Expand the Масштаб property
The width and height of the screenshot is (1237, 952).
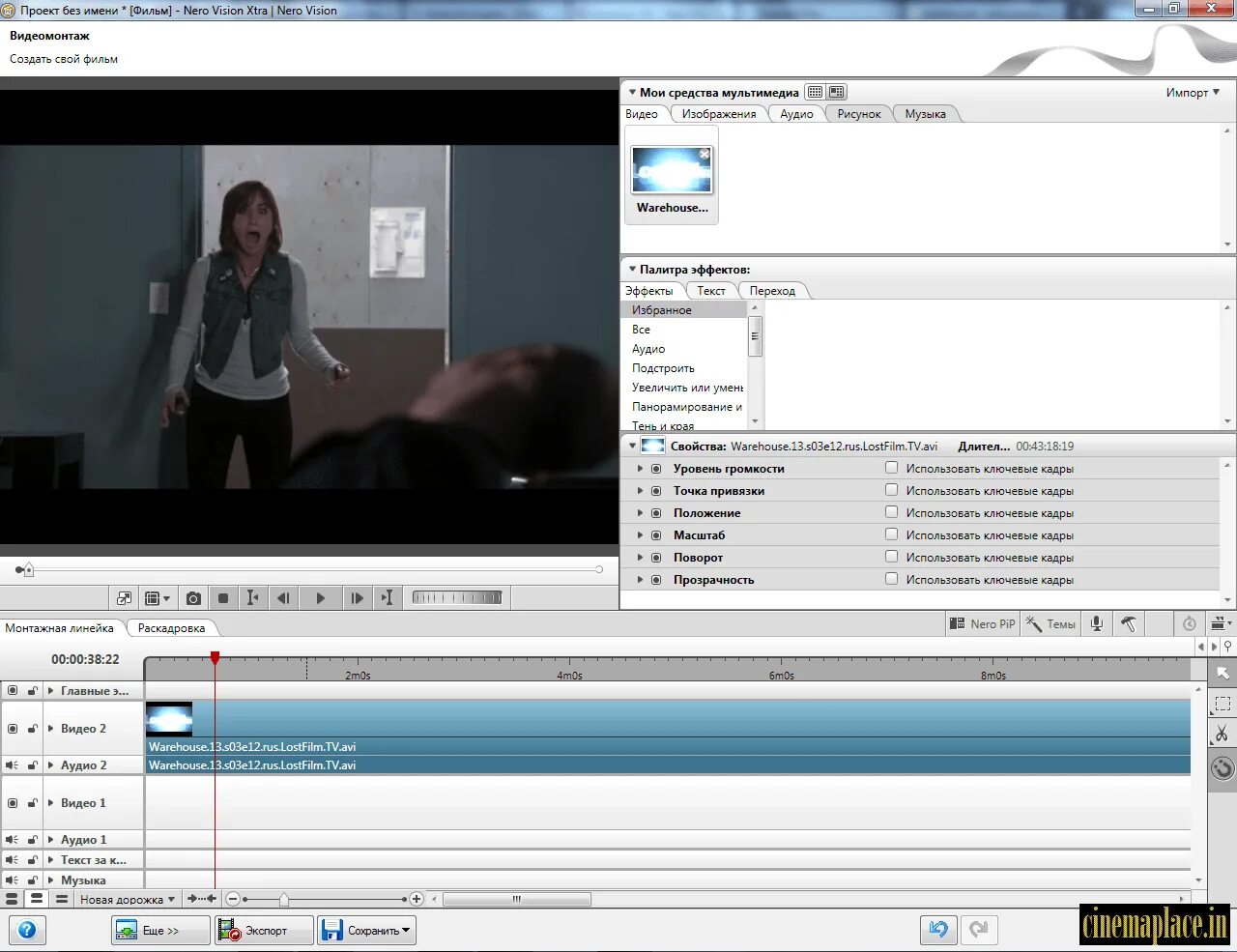coord(640,535)
